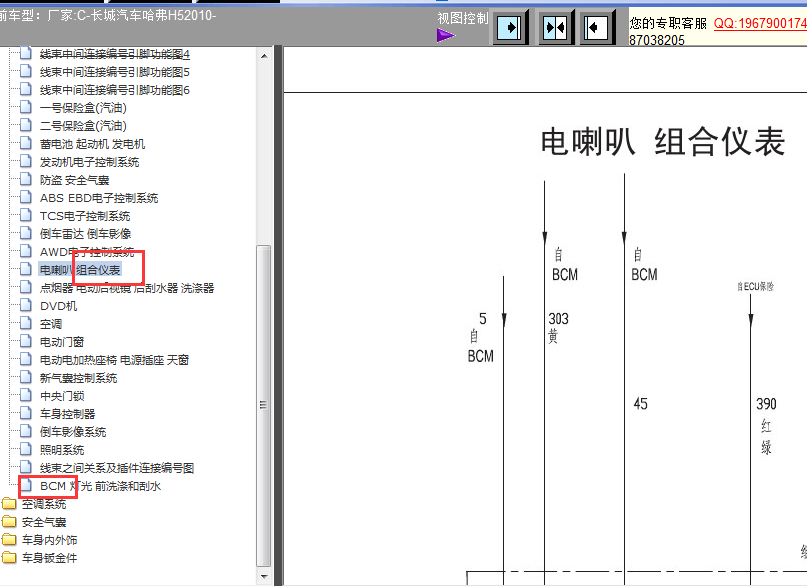Screen dimensions: 807x586
Task: Click wire label 390 红绿 in diagram
Action: point(766,425)
